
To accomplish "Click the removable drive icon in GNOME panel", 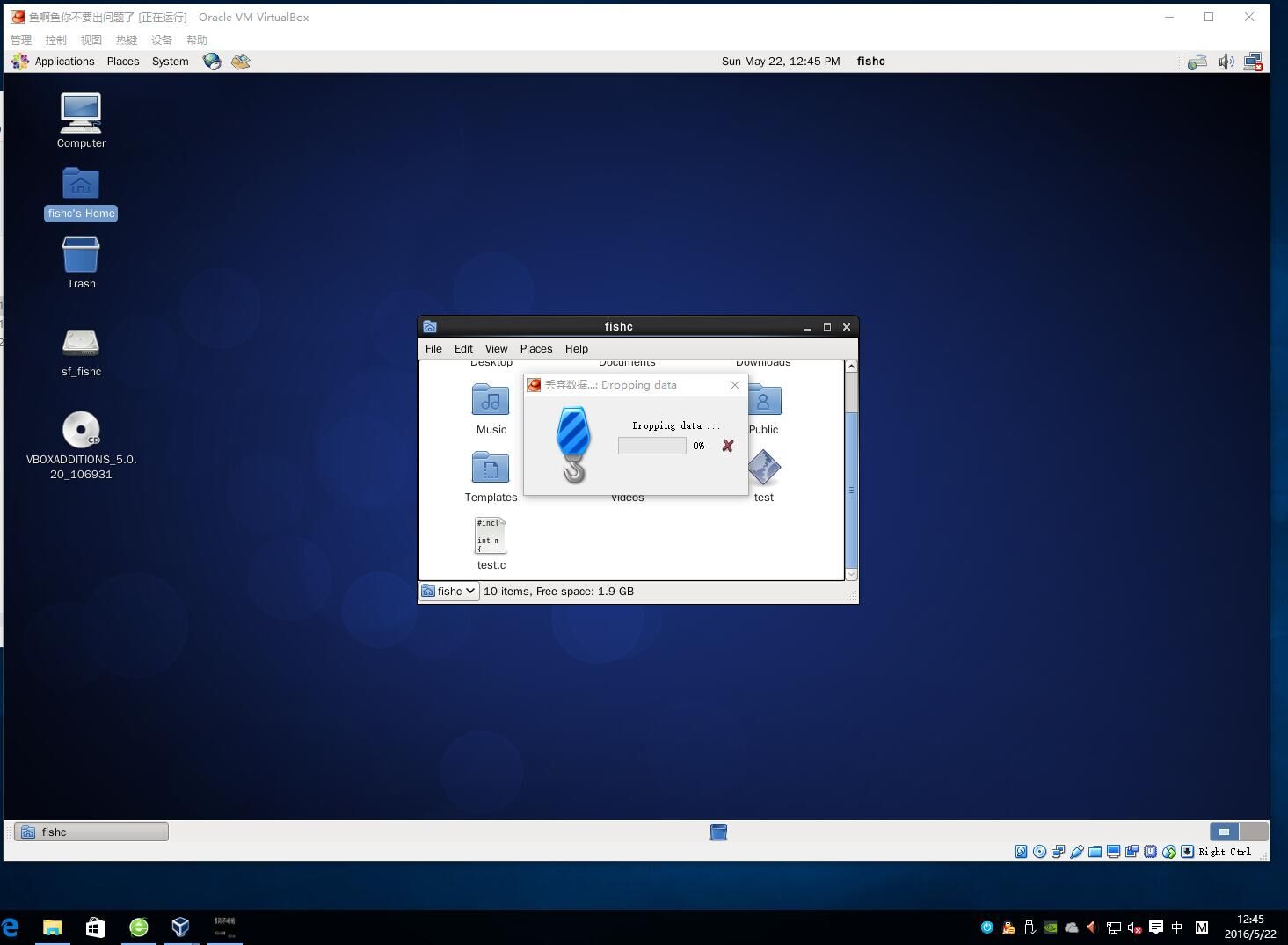I will [x=1197, y=62].
